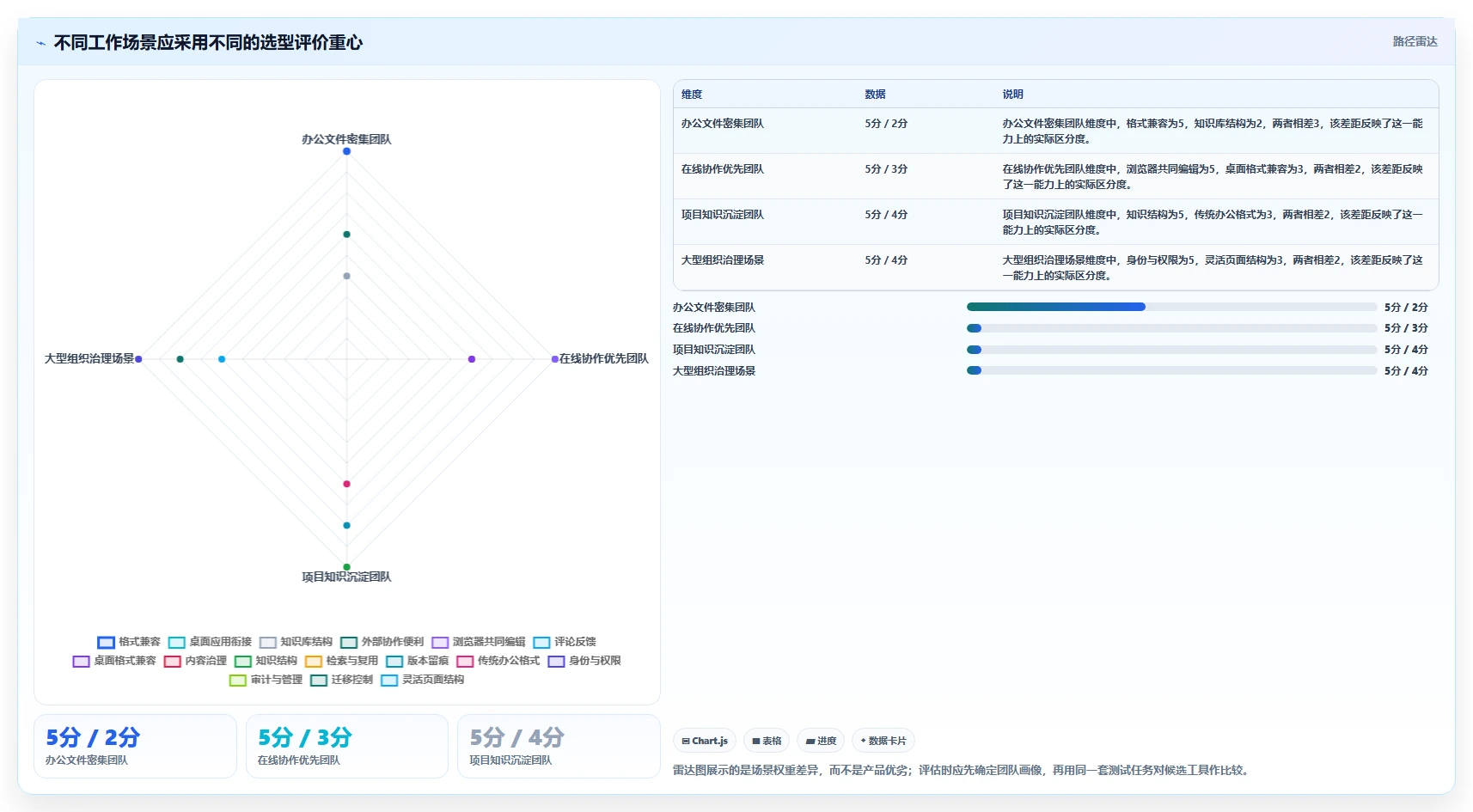Click the blue point at 办公文件密集团队 axis tip

click(347, 151)
